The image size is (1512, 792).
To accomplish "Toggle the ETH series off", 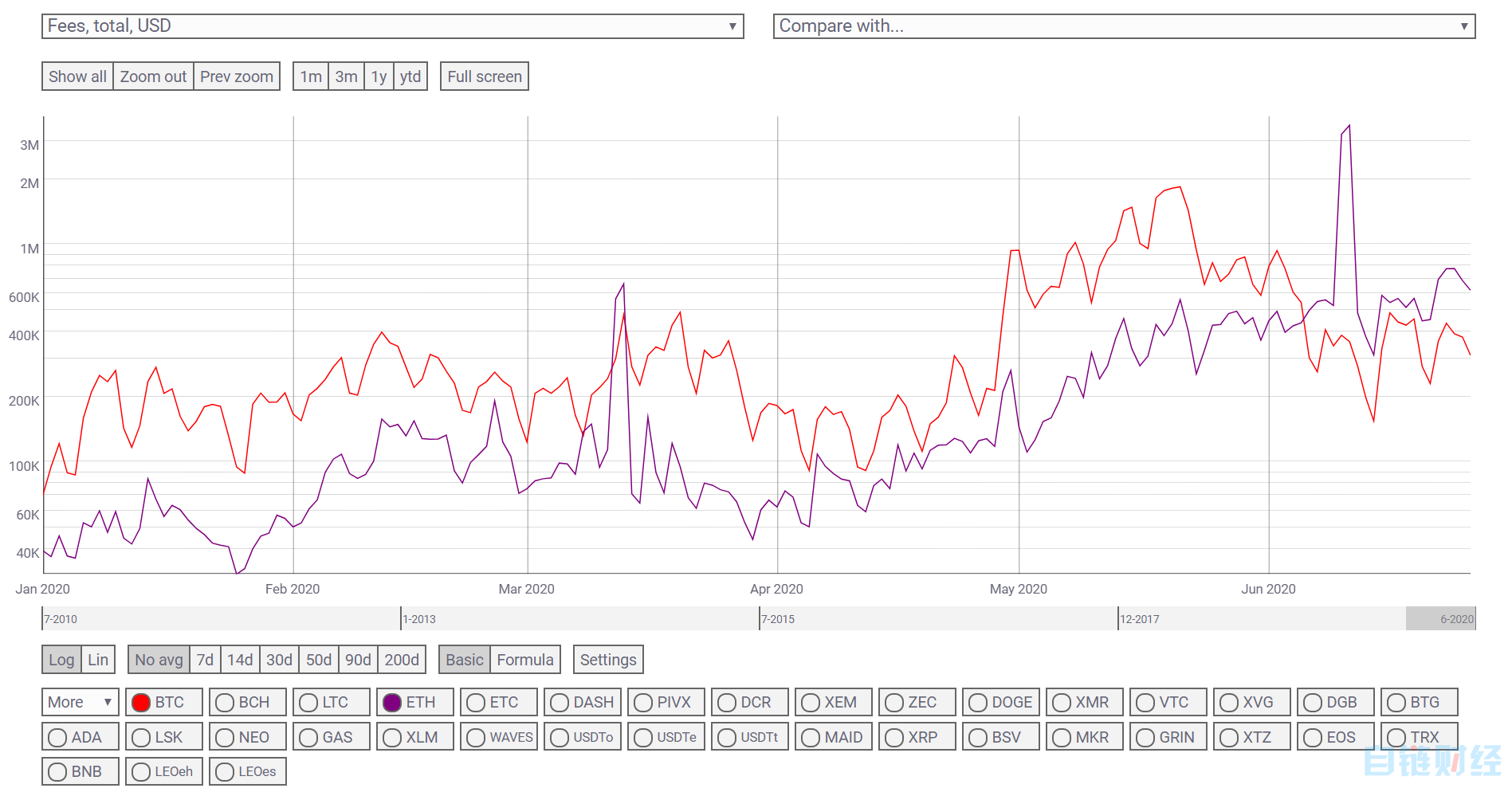I will tap(415, 702).
